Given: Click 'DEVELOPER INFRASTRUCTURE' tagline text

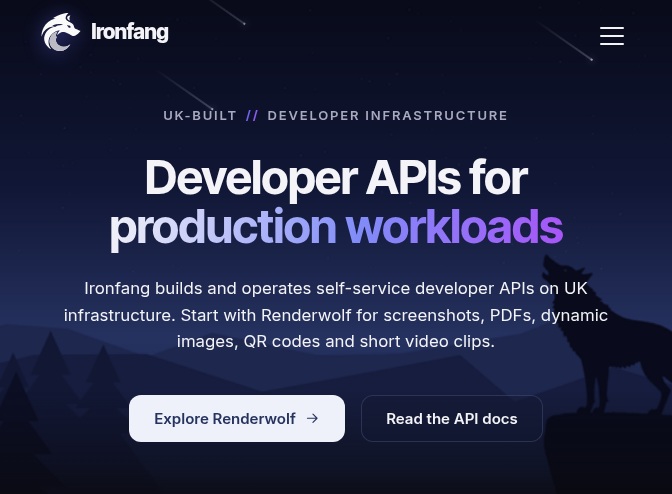Looking at the screenshot, I should (x=387, y=116).
